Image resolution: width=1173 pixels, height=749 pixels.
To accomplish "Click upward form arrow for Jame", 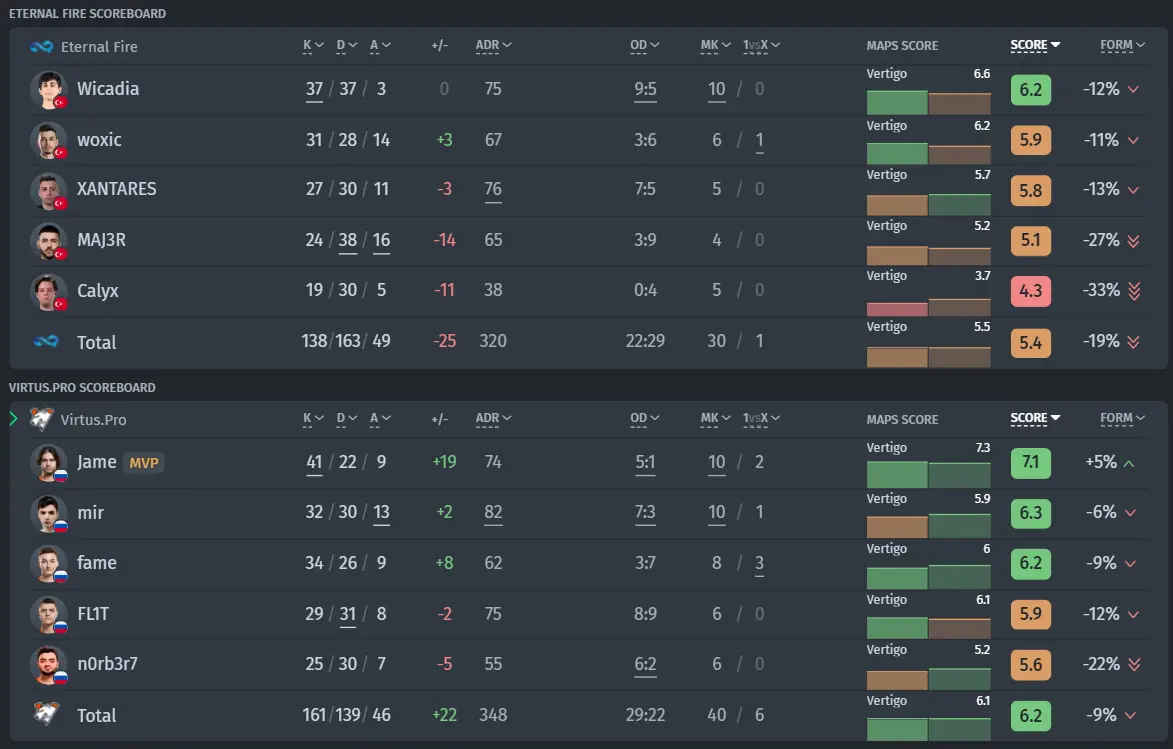I will [x=1129, y=463].
